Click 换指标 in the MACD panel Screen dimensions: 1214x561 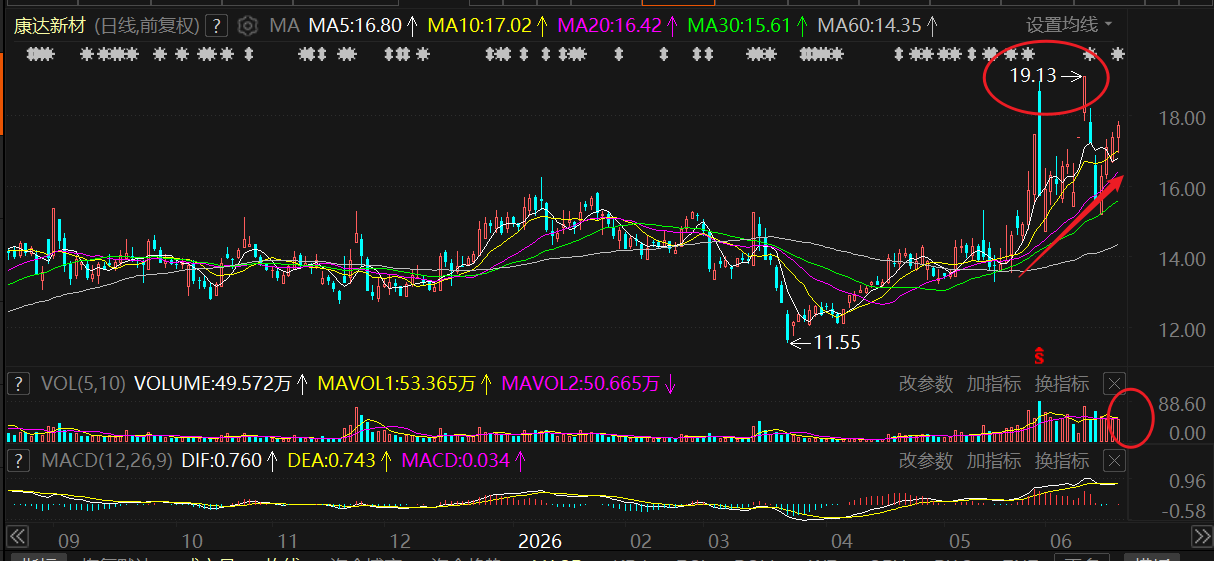[1062, 461]
